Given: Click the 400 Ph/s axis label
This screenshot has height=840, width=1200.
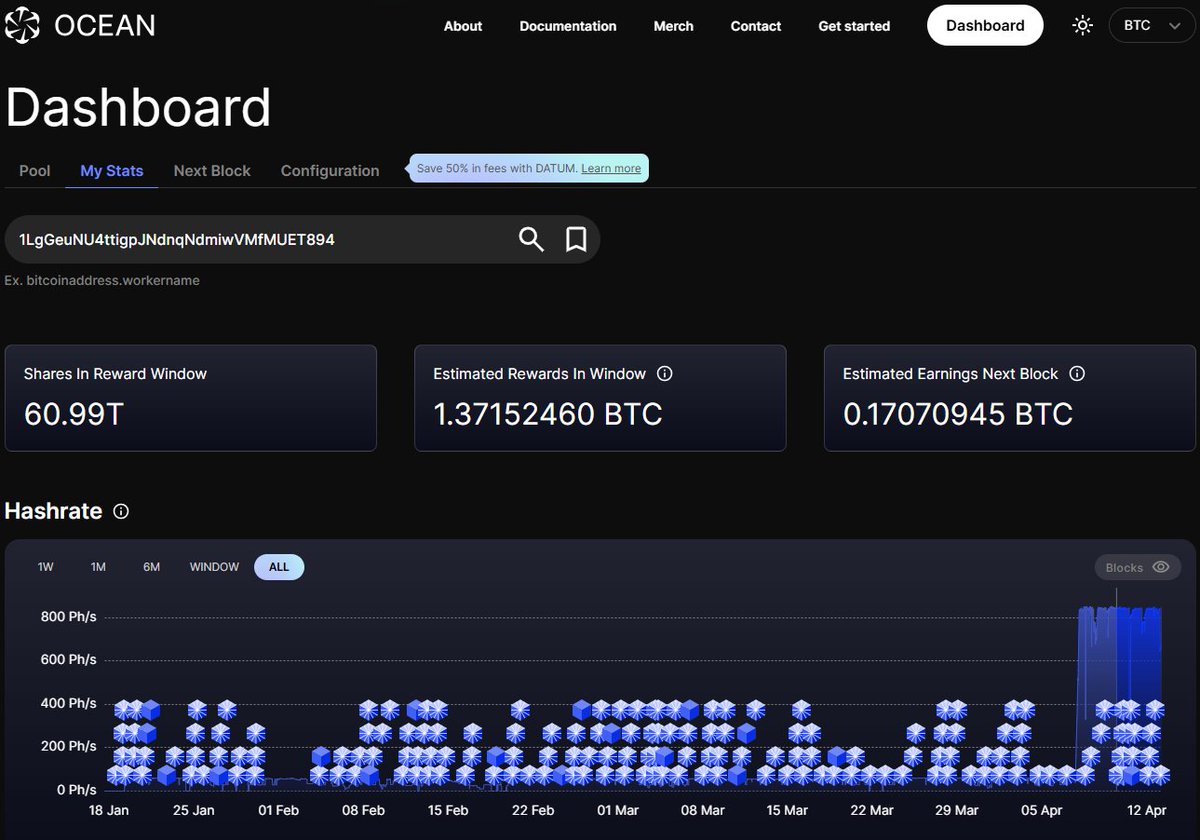Looking at the screenshot, I should (x=69, y=703).
